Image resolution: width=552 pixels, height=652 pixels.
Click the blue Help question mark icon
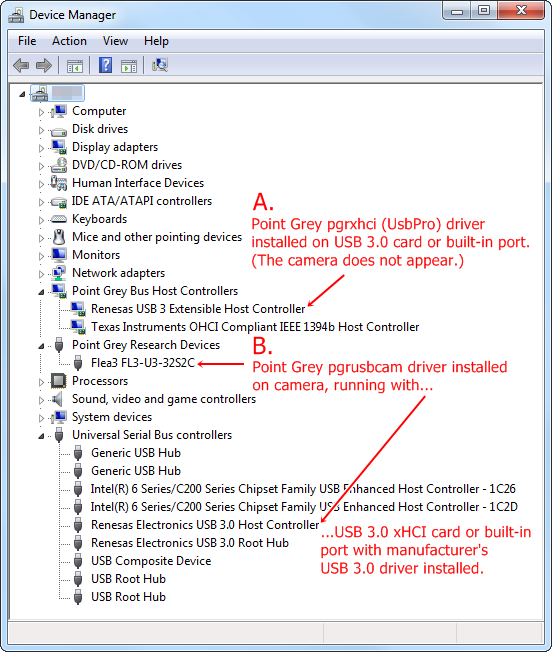(106, 66)
